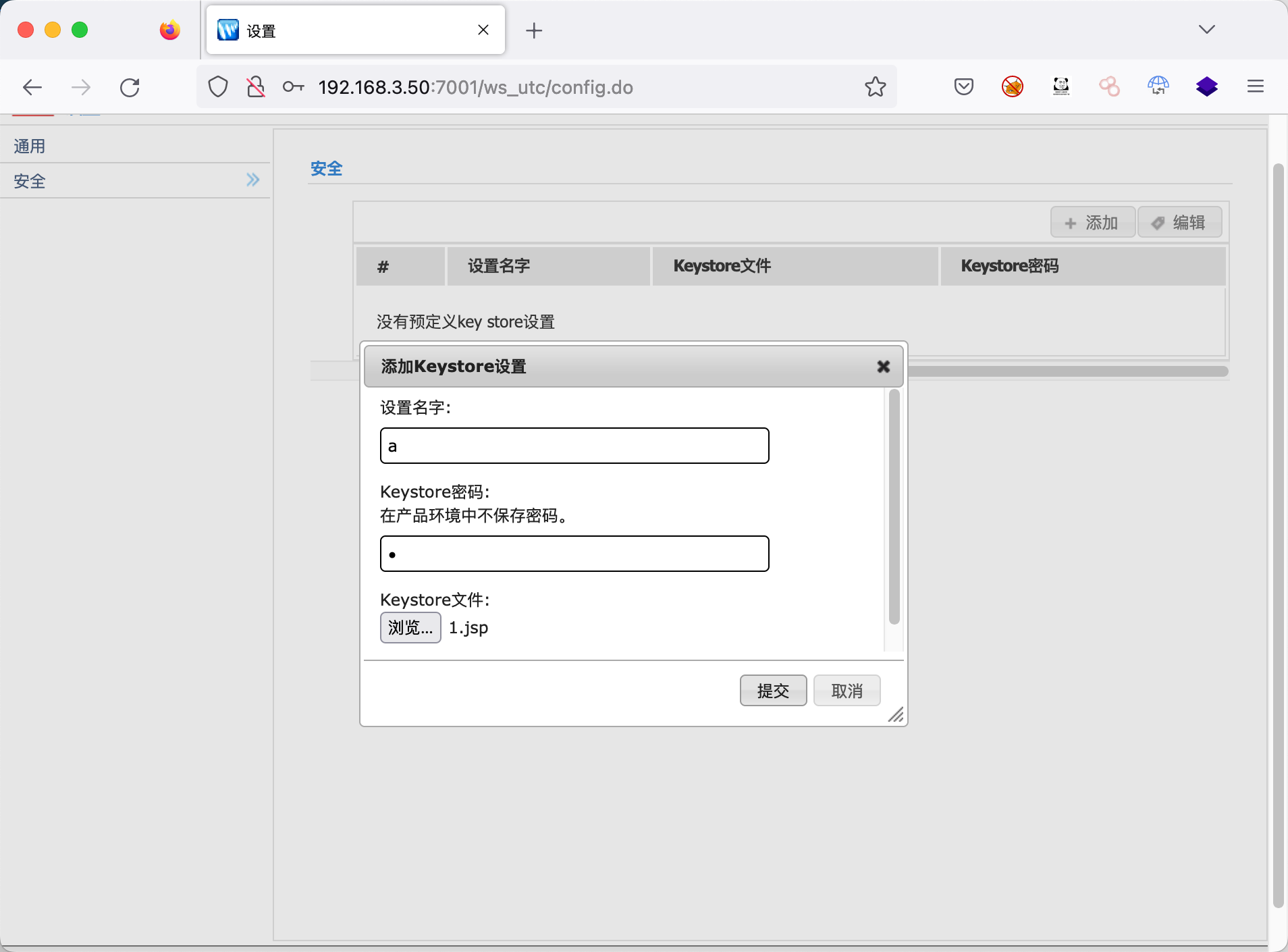
Task: Open the purple layered extension icon
Action: pyautogui.click(x=1206, y=86)
